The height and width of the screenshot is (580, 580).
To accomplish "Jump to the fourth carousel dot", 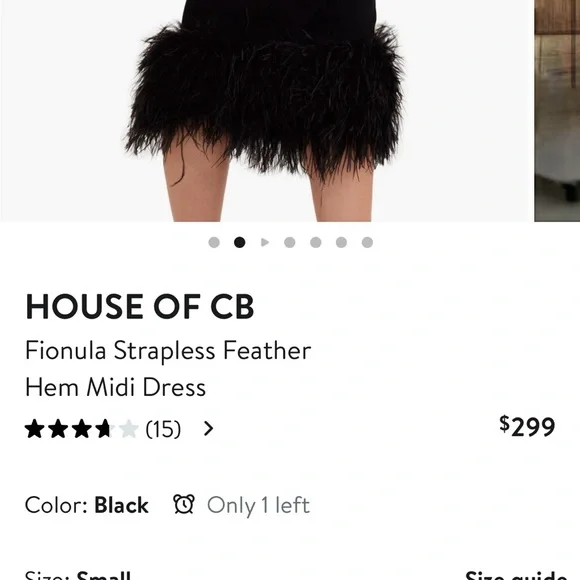I will pyautogui.click(x=290, y=243).
